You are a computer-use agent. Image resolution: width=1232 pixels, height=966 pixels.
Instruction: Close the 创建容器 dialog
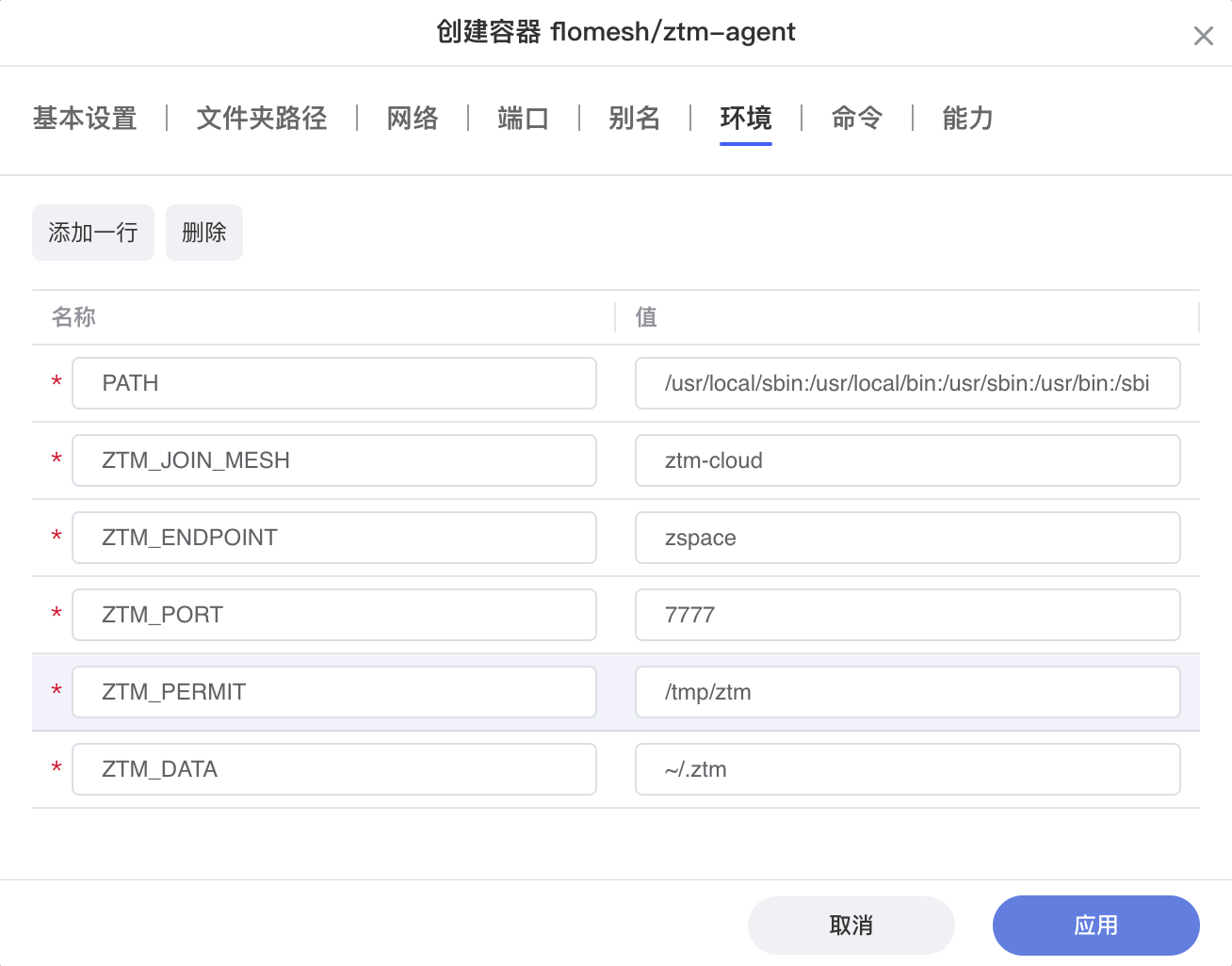coord(1203,36)
